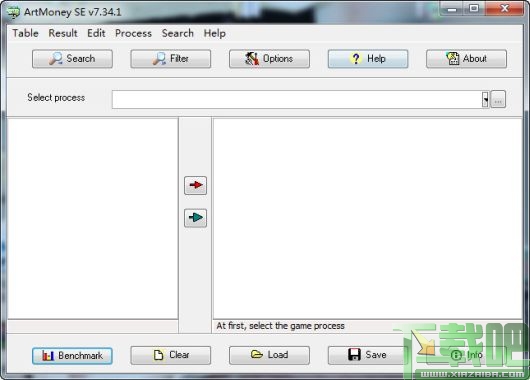This screenshot has width=530, height=380.
Task: Open the About dialog button
Action: (x=466, y=59)
